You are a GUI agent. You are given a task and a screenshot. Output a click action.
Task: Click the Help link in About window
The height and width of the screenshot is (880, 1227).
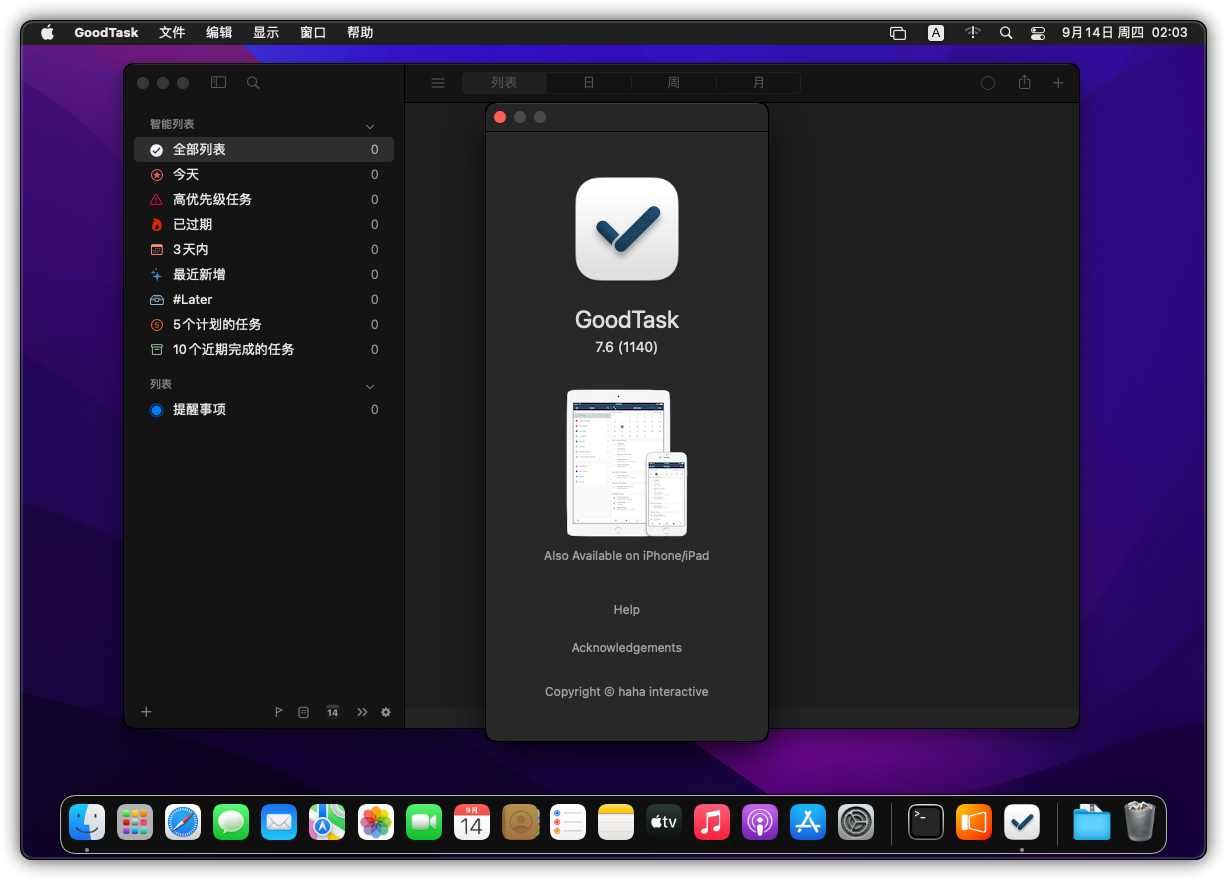point(627,610)
